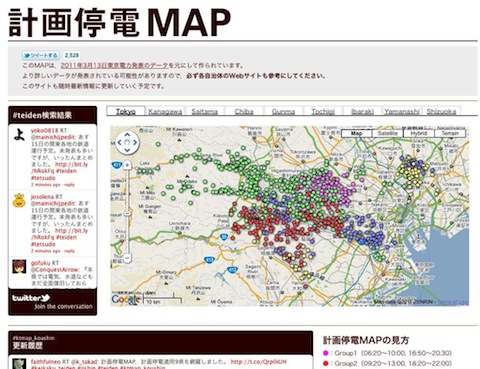This screenshot has height=369, width=480.
Task: Click Join the conversation link
Action: tap(63, 306)
